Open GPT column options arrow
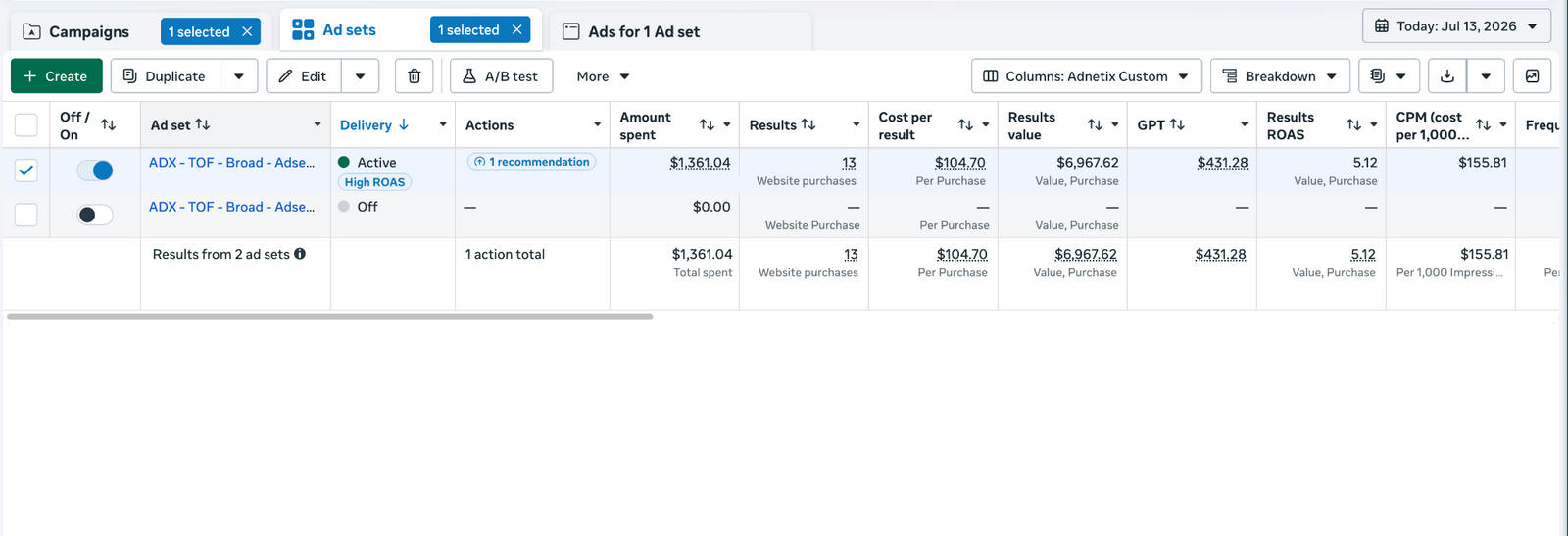This screenshot has width=1568, height=536. click(x=1245, y=124)
